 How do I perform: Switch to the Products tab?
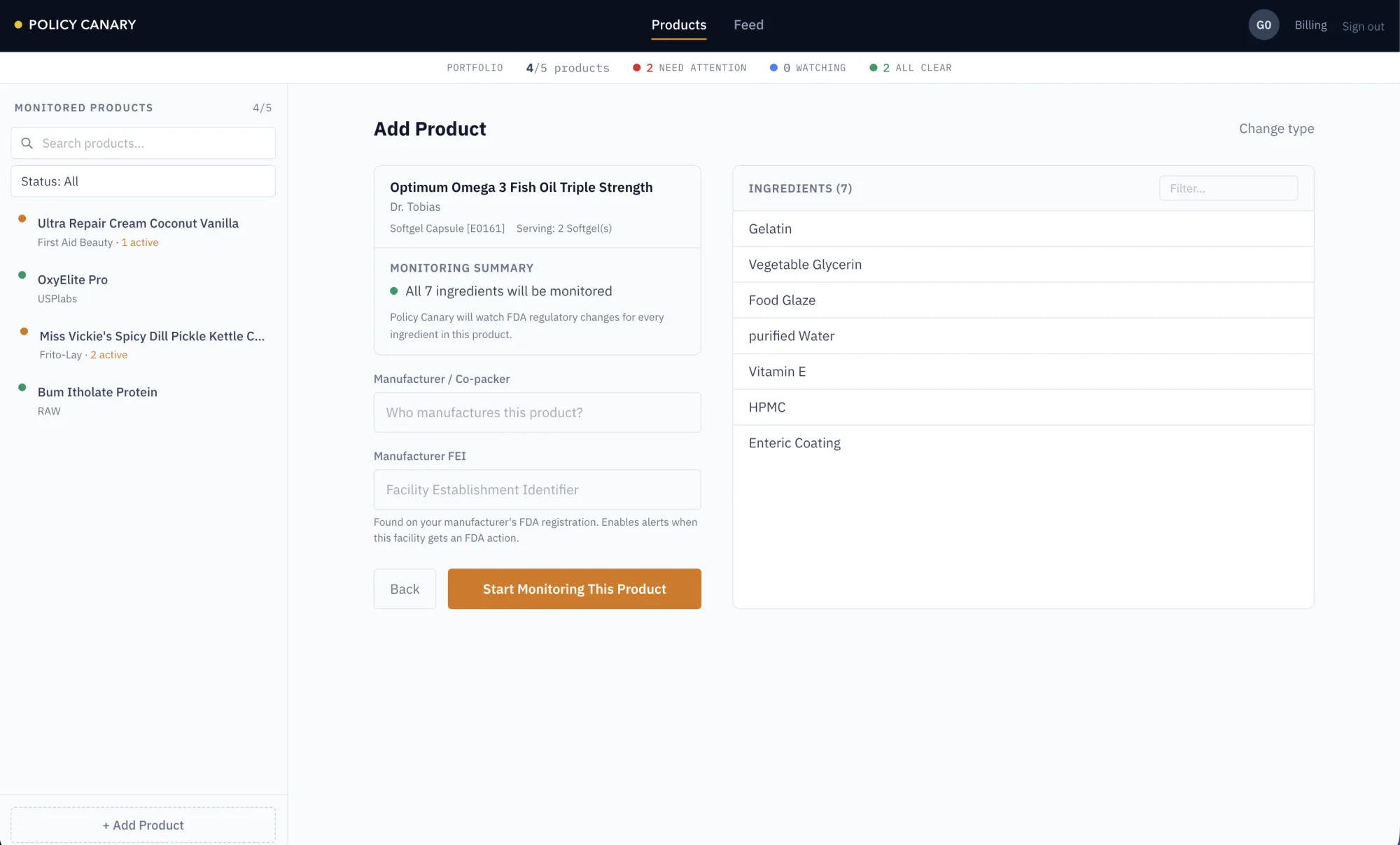(x=678, y=25)
